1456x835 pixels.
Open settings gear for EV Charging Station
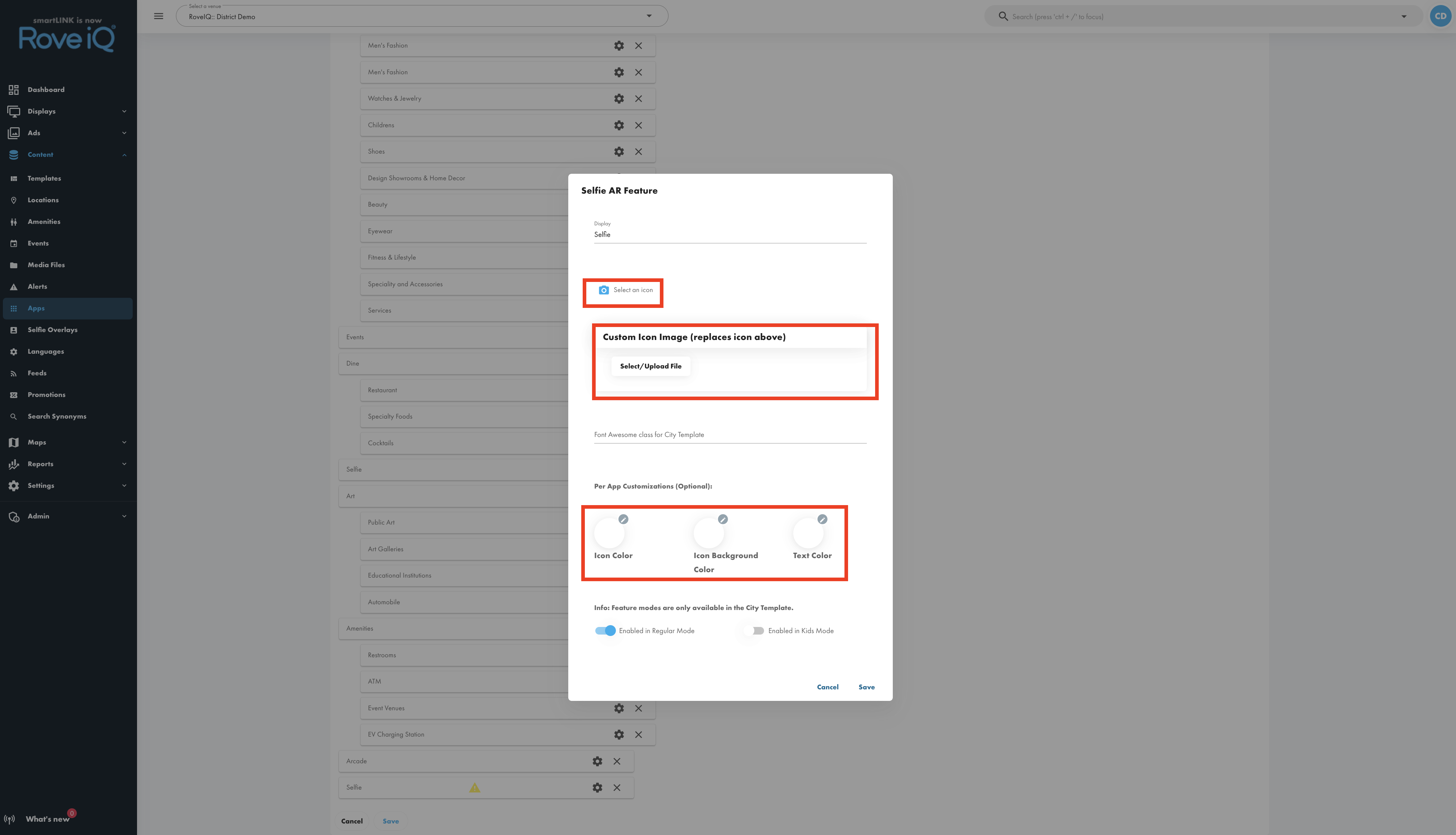click(x=619, y=735)
